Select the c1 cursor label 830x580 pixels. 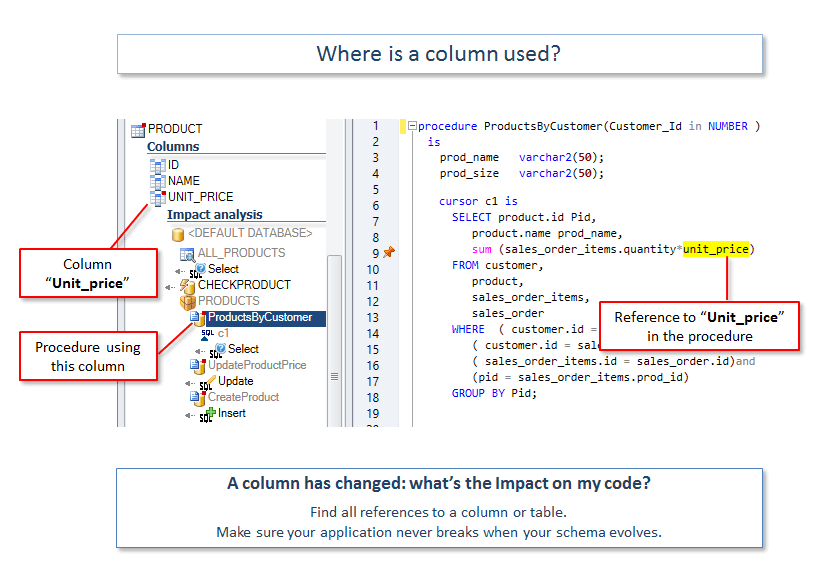[223, 333]
